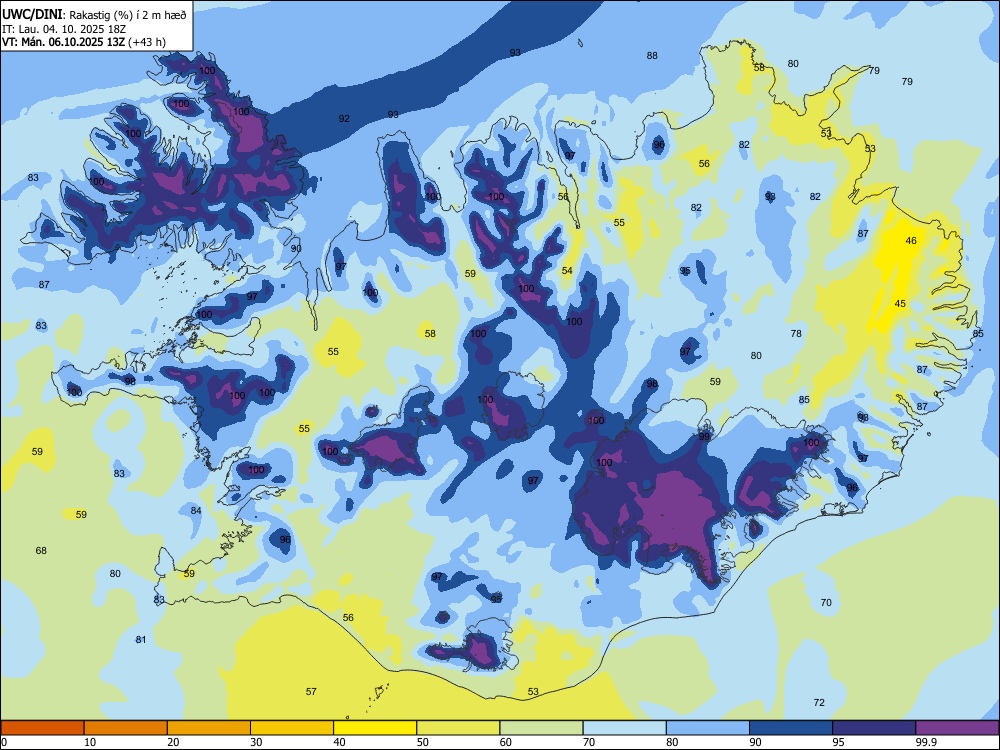Select the 'VT: Mán. 06.10.2025 13Z' text
Image resolution: width=1000 pixels, height=750 pixels.
[64, 42]
